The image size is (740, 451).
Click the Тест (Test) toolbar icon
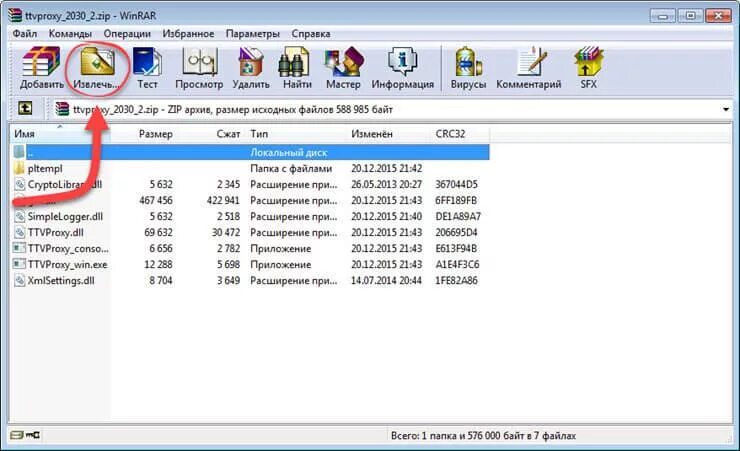[147, 61]
